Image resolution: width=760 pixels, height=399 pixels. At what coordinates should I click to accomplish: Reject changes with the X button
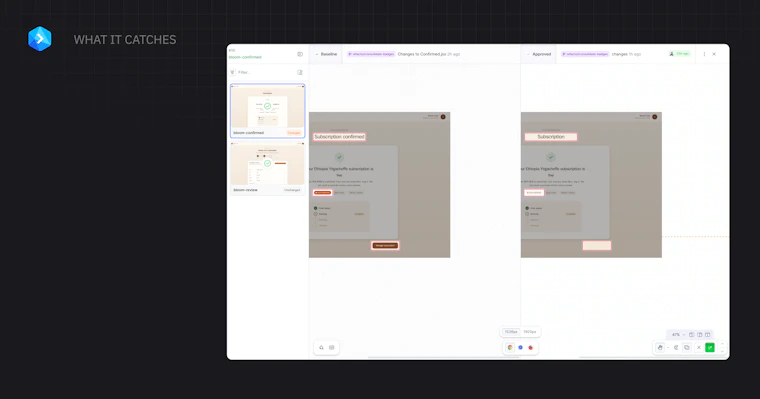[698, 348]
